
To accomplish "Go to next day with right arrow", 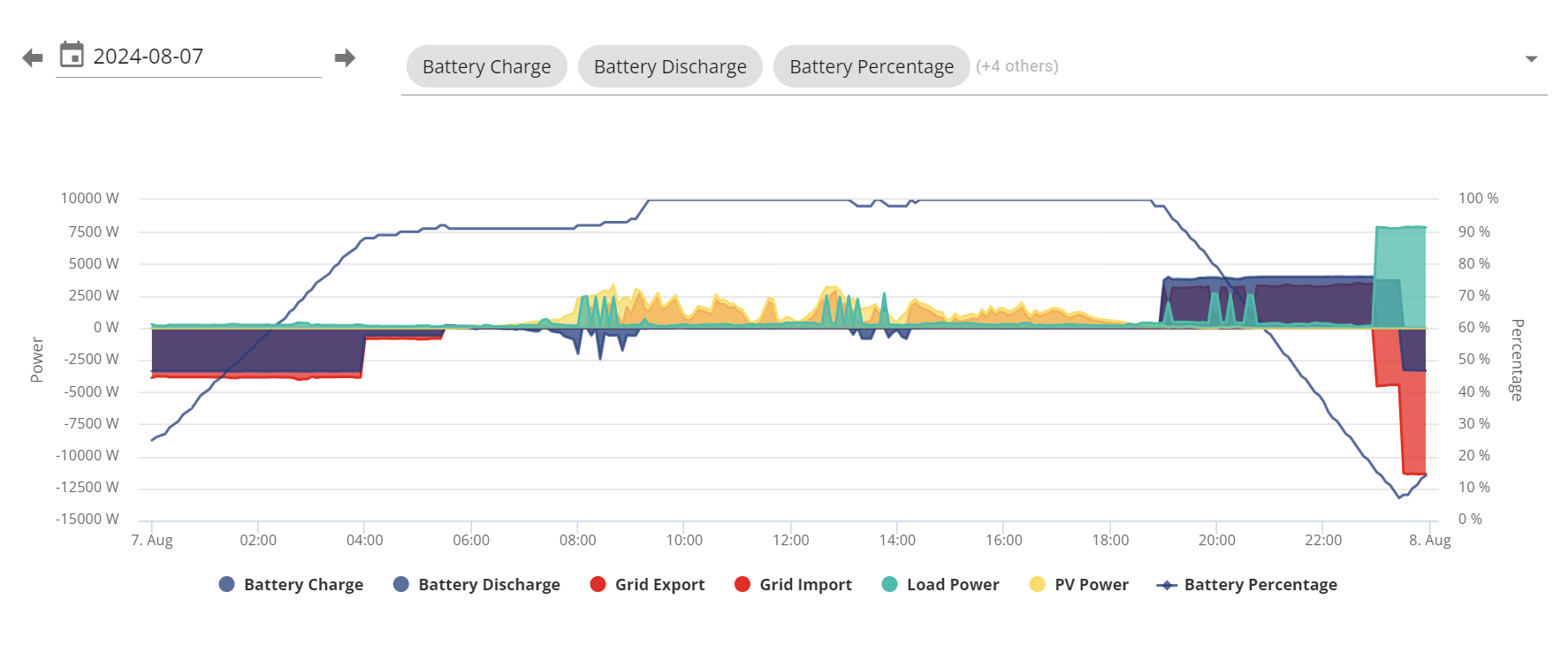I will [x=345, y=58].
